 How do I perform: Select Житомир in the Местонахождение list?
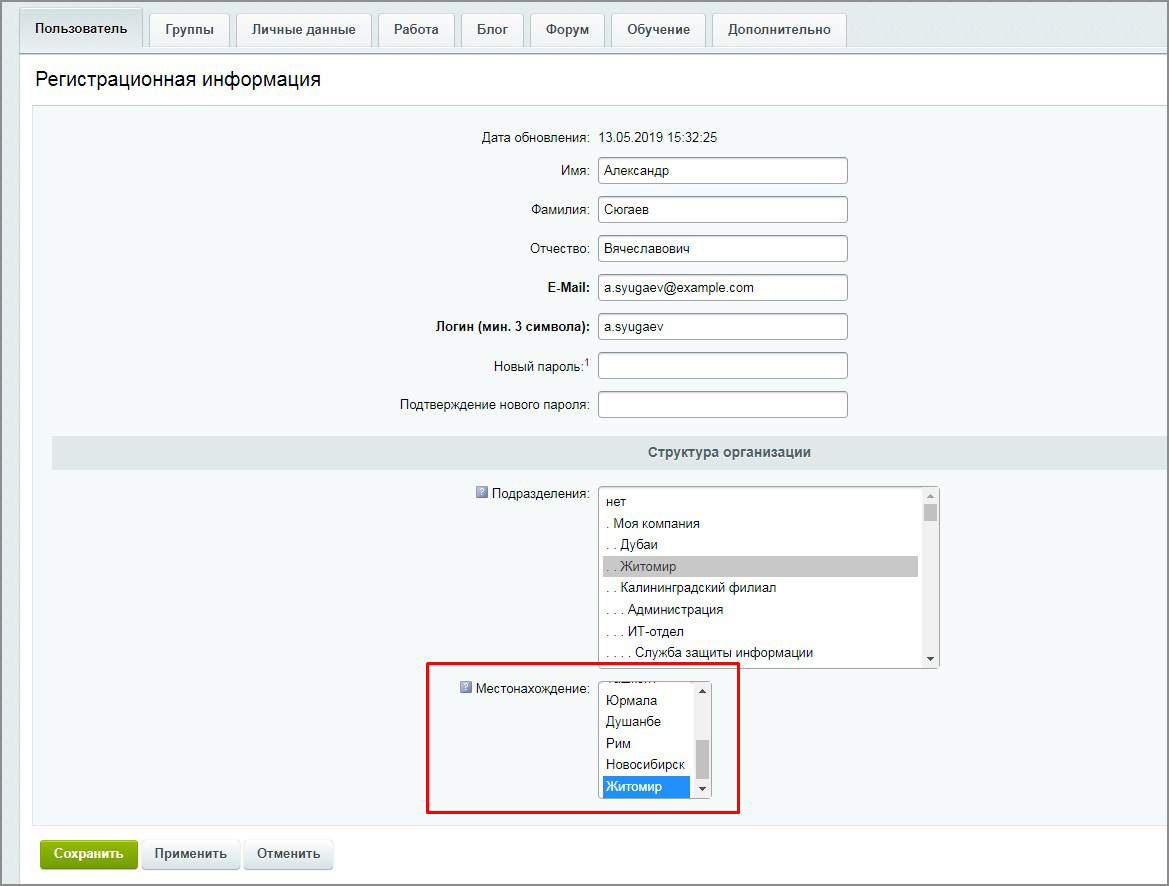[646, 786]
